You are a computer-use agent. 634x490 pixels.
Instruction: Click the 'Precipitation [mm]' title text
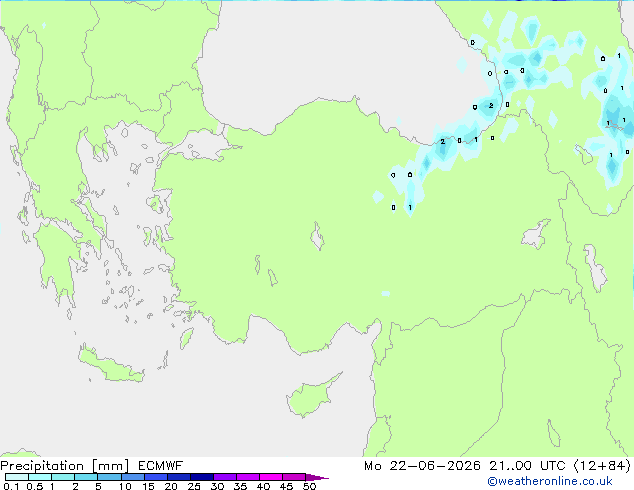pos(65,466)
